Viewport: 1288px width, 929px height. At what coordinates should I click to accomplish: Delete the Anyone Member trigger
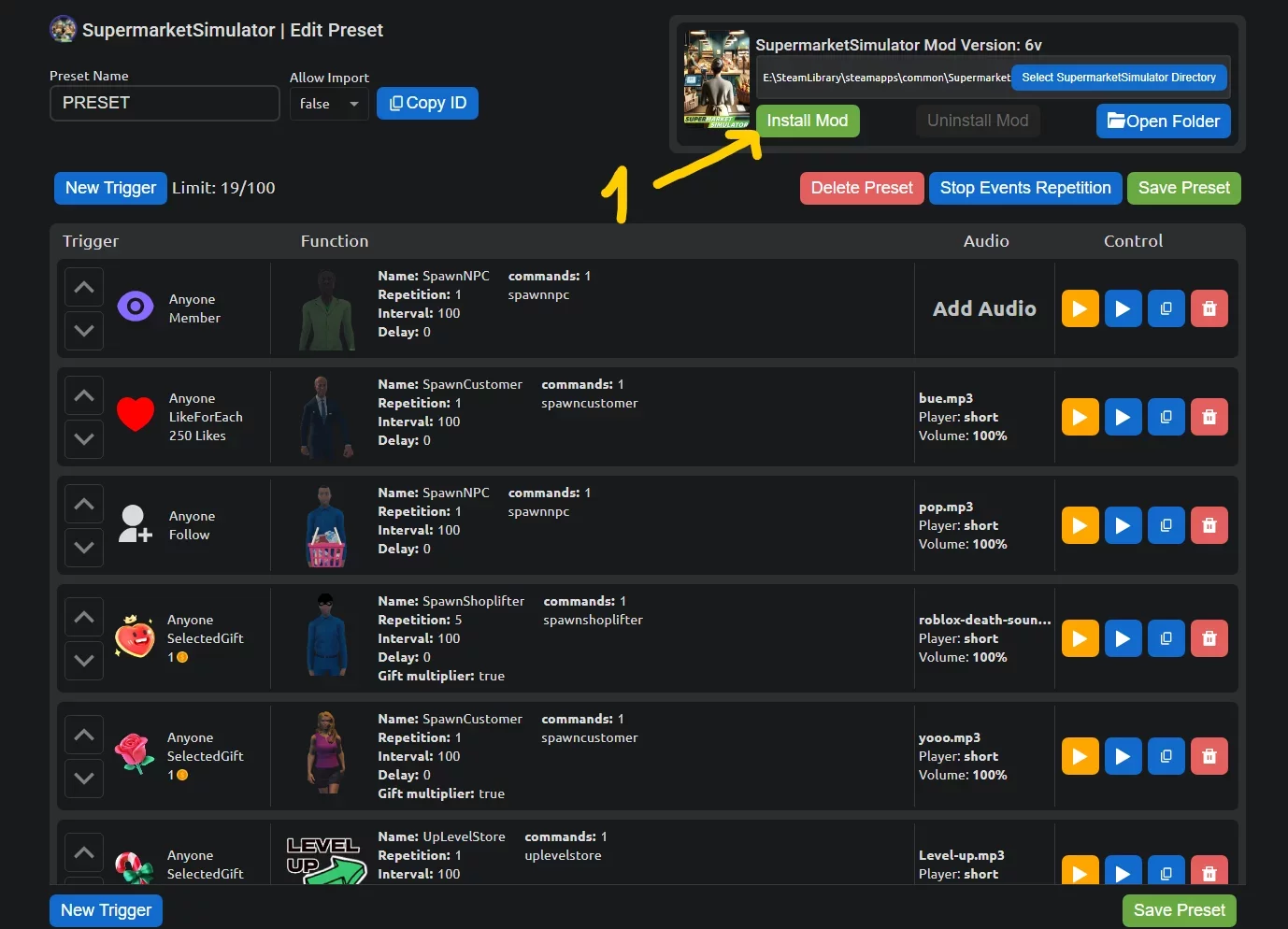point(1209,308)
